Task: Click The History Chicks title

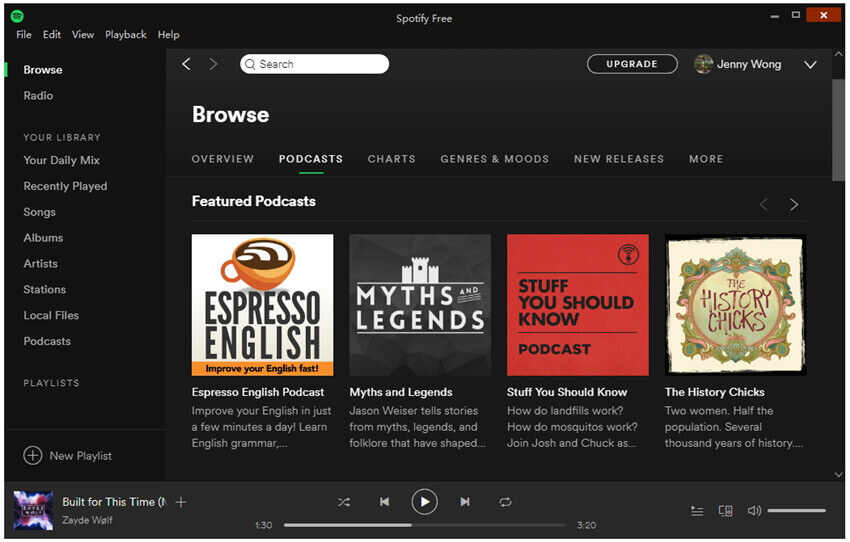Action: click(x=714, y=392)
